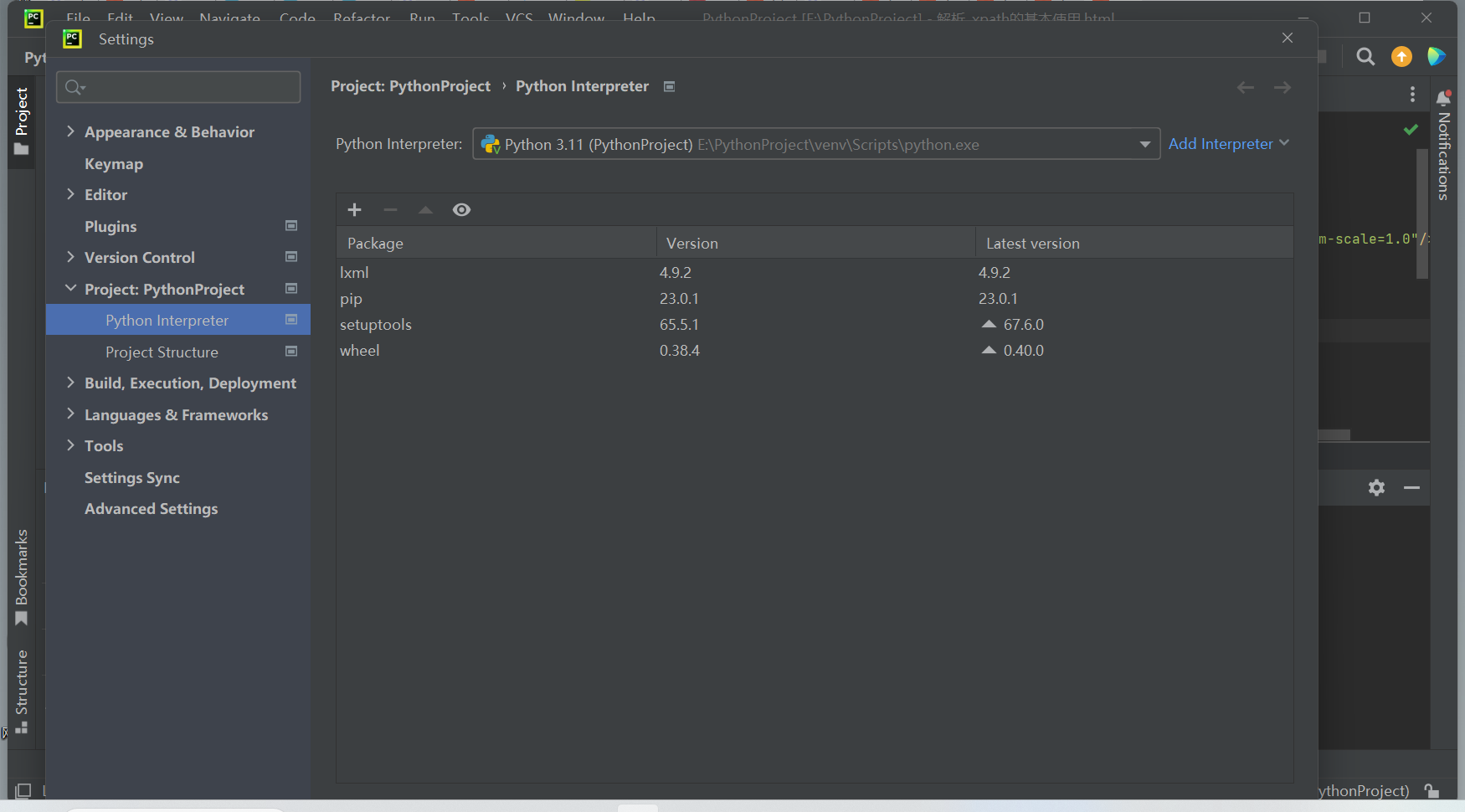The width and height of the screenshot is (1465, 812).
Task: Click inside the settings search field
Action: pos(177,86)
